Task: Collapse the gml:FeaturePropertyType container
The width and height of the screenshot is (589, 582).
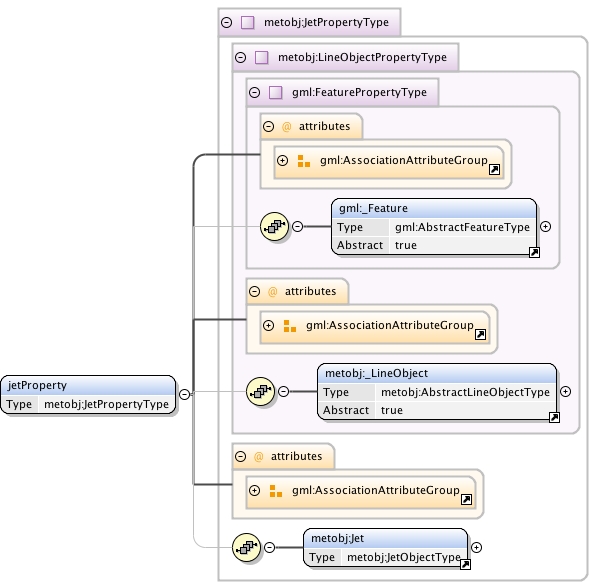Action: [x=254, y=92]
